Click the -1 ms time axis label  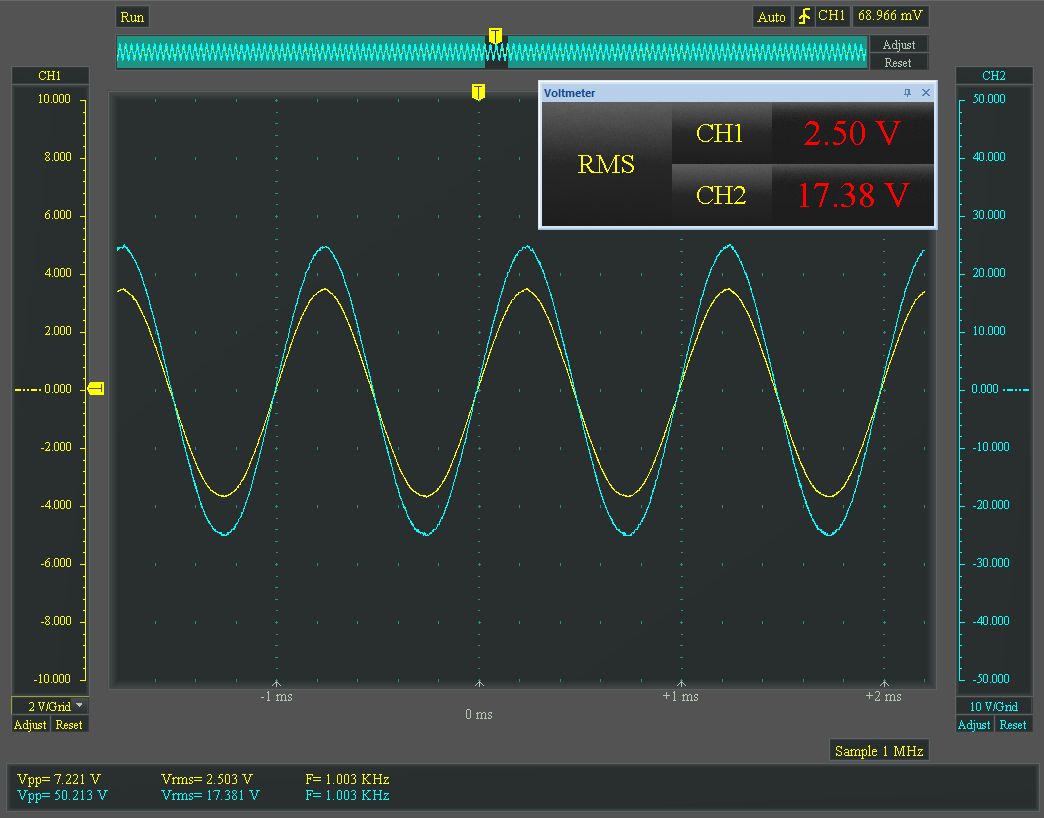(x=276, y=697)
